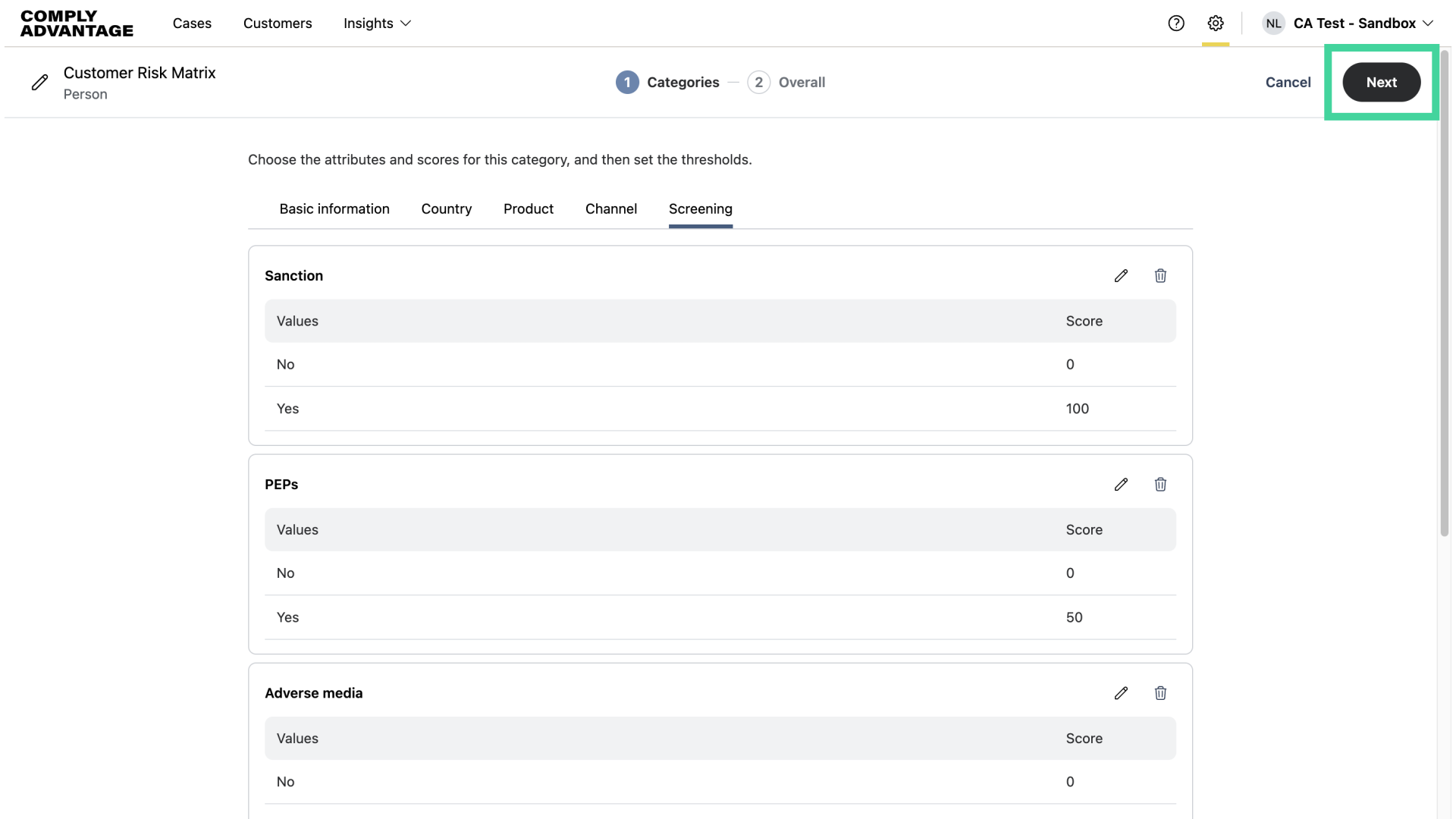Click the Next button
This screenshot has width=1456, height=819.
click(1381, 83)
